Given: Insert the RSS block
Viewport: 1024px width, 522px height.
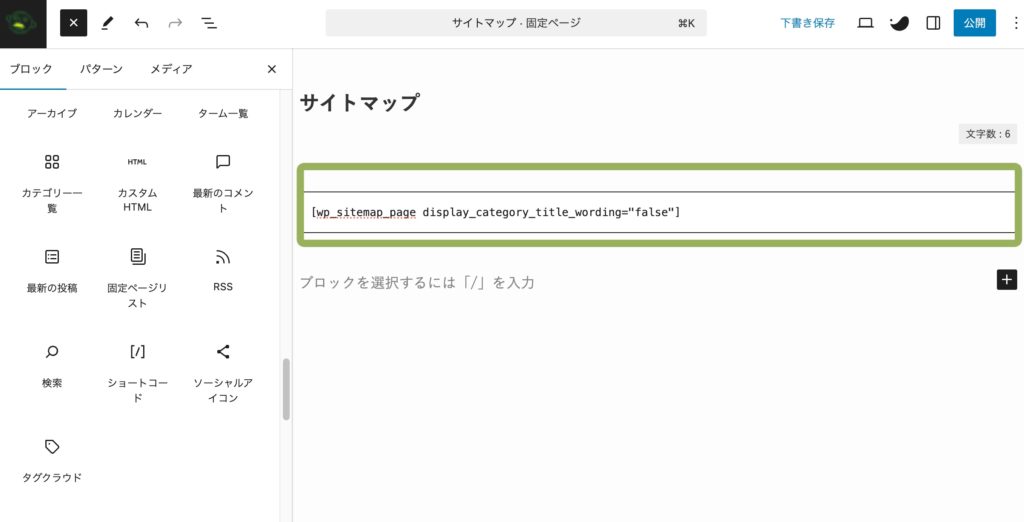Looking at the screenshot, I should [x=223, y=270].
